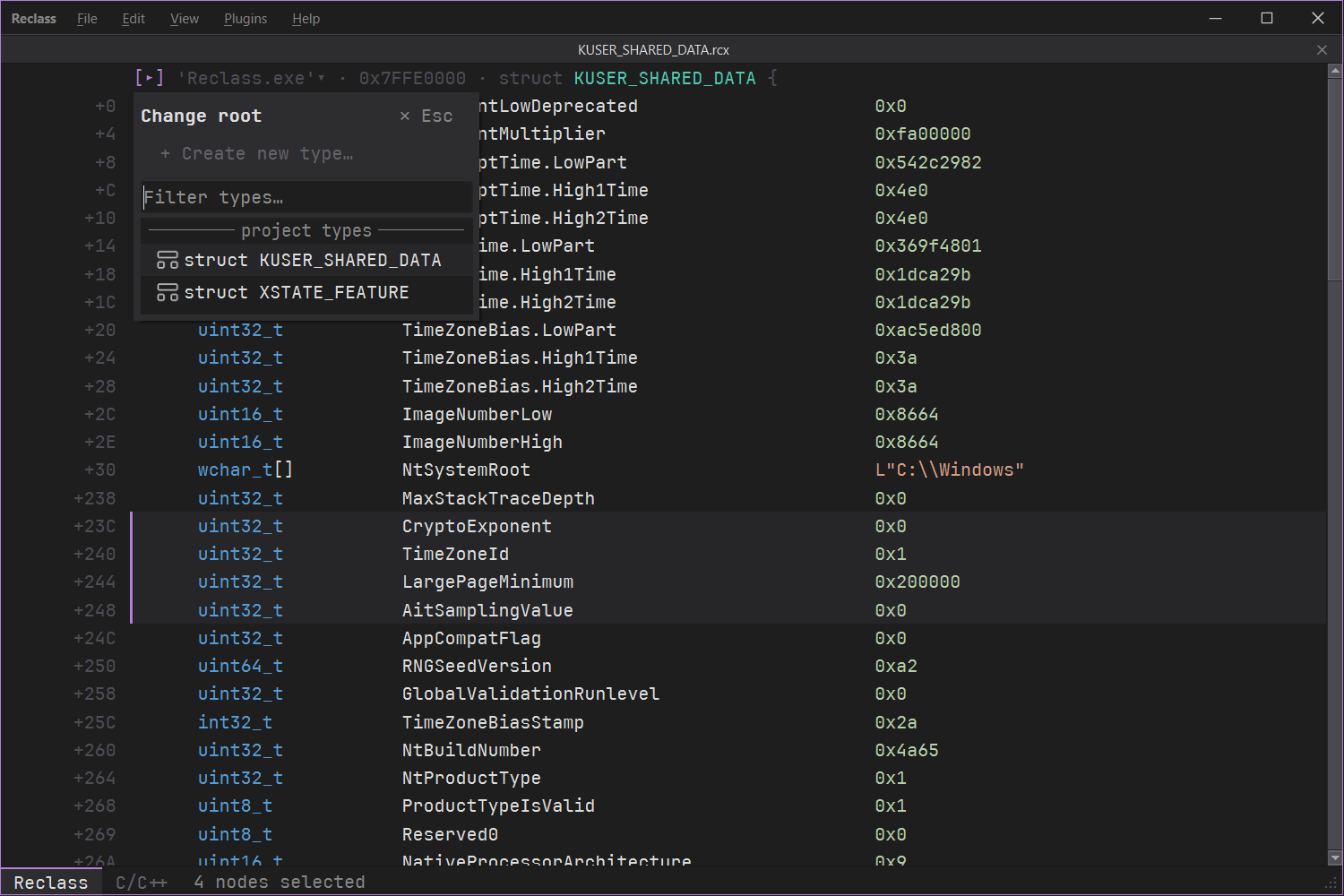Click the KUSER_SHARED_DATA struct name in header

coord(665,78)
